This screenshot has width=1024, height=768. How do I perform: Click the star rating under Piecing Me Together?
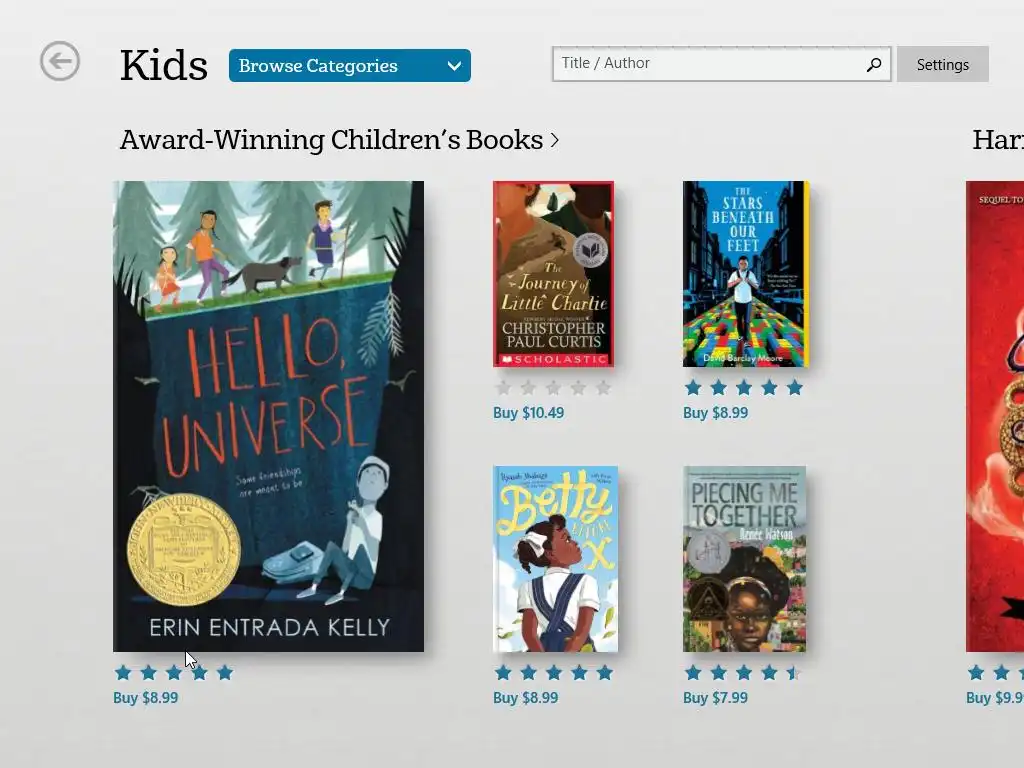[x=743, y=672]
